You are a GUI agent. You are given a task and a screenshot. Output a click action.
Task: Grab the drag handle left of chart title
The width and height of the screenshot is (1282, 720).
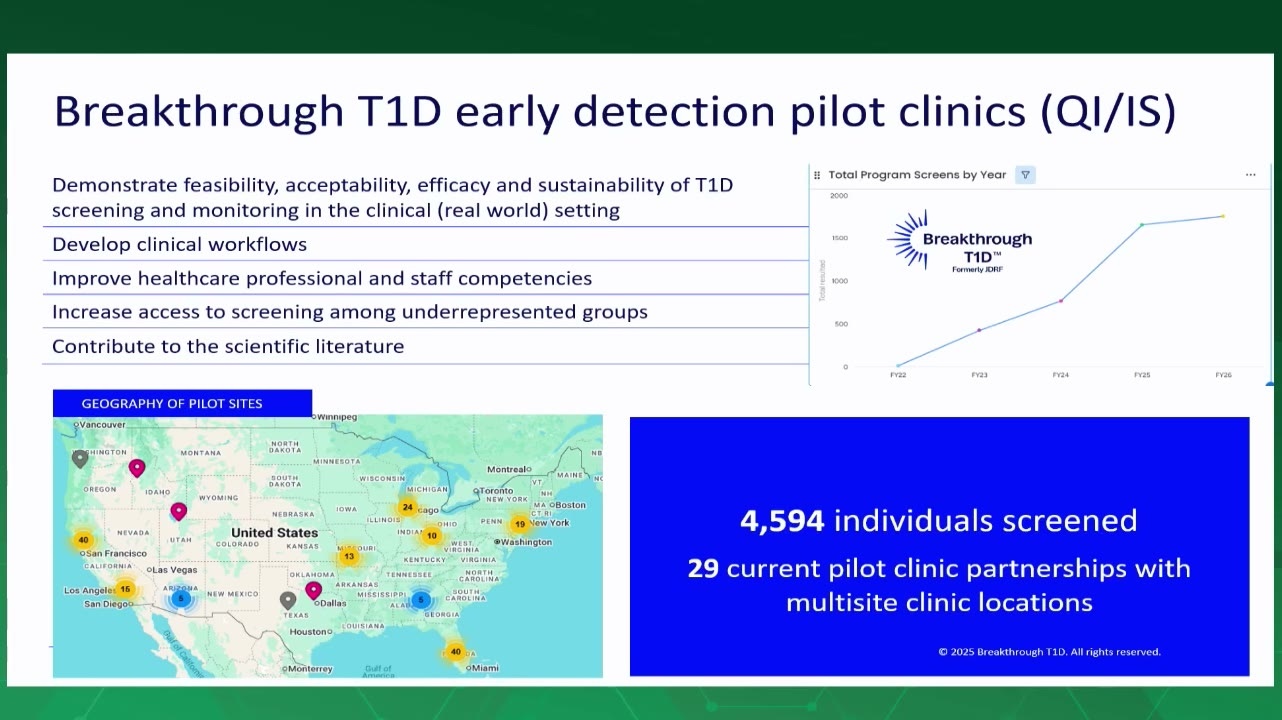click(x=817, y=175)
